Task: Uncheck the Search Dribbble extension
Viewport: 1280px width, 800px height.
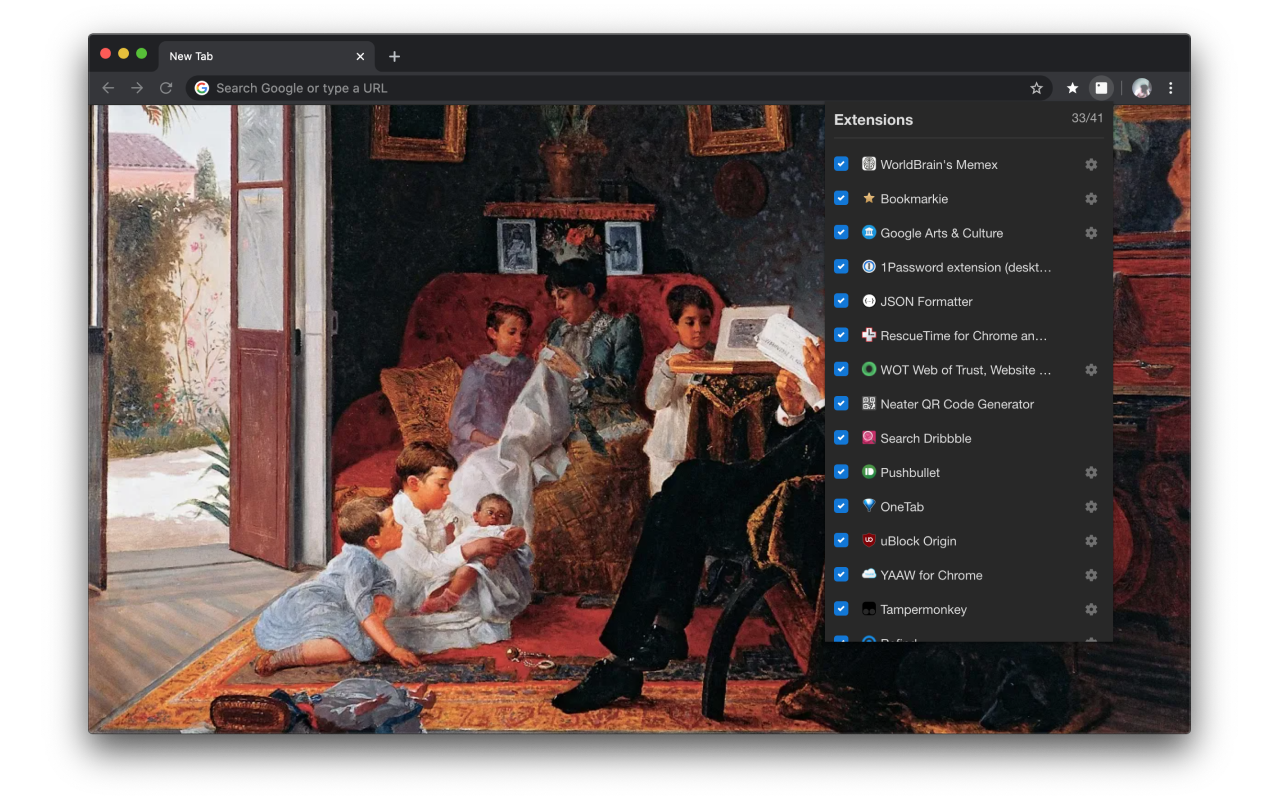Action: pos(841,438)
